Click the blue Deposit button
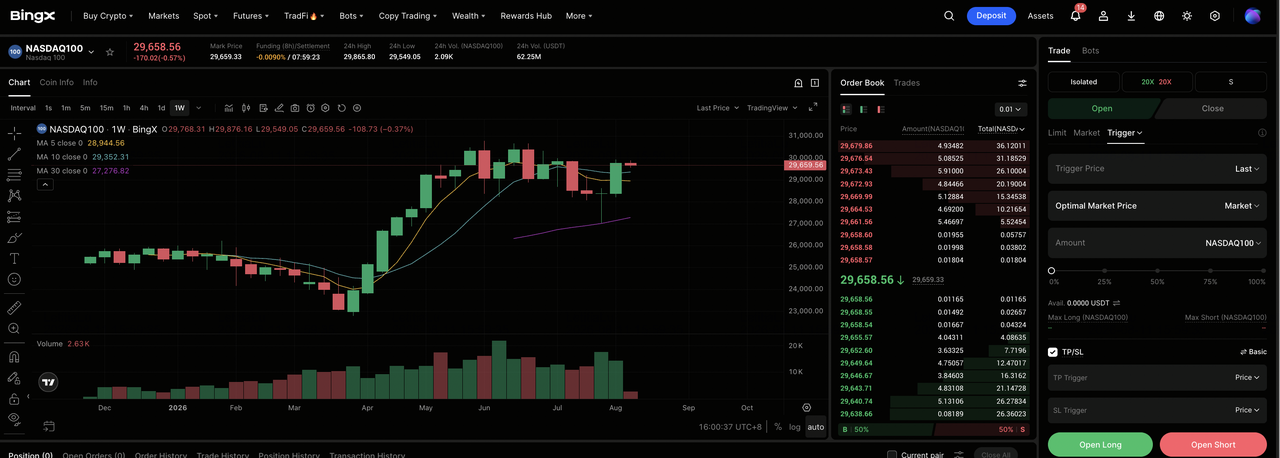The height and width of the screenshot is (458, 1280). (x=991, y=16)
